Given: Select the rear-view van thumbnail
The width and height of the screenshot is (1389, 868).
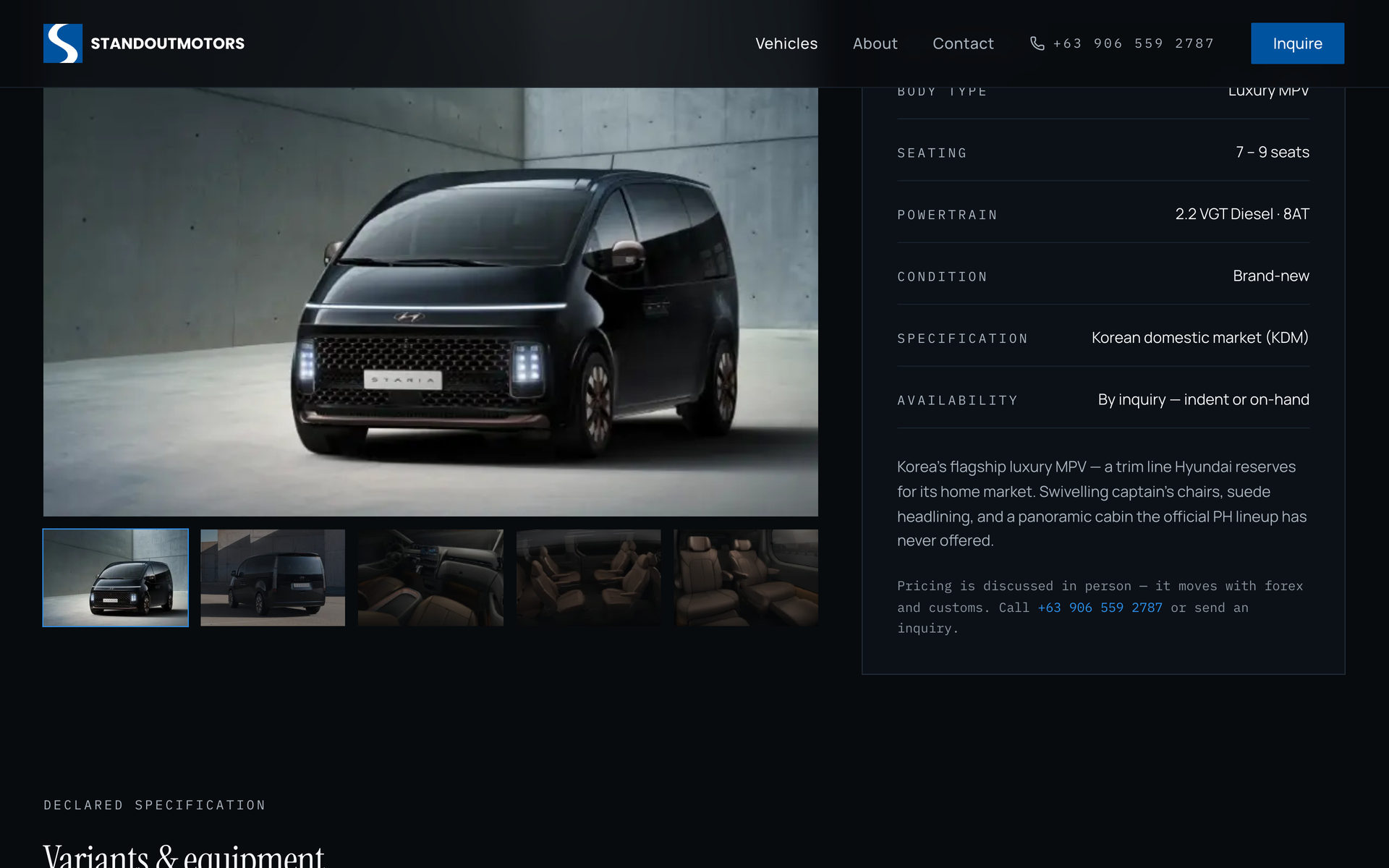Looking at the screenshot, I should click(273, 577).
